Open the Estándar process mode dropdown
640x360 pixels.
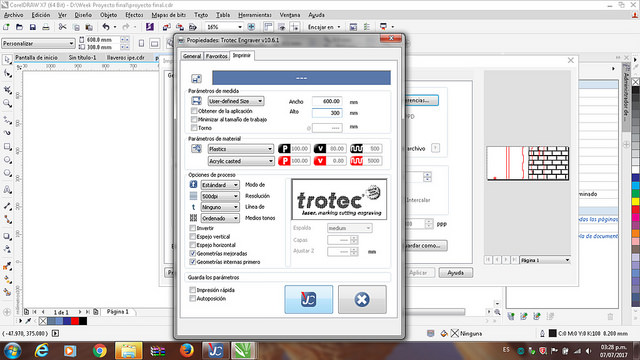coord(220,185)
